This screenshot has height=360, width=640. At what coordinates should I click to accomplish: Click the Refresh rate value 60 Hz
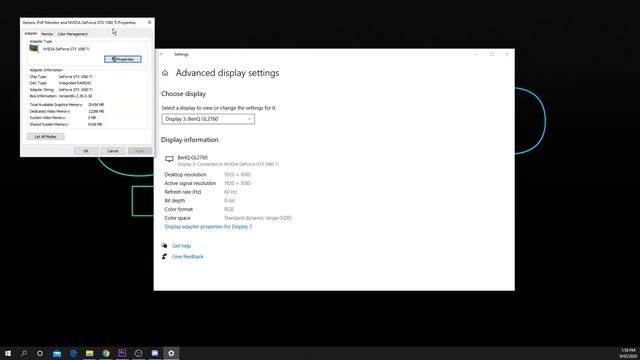(x=230, y=192)
